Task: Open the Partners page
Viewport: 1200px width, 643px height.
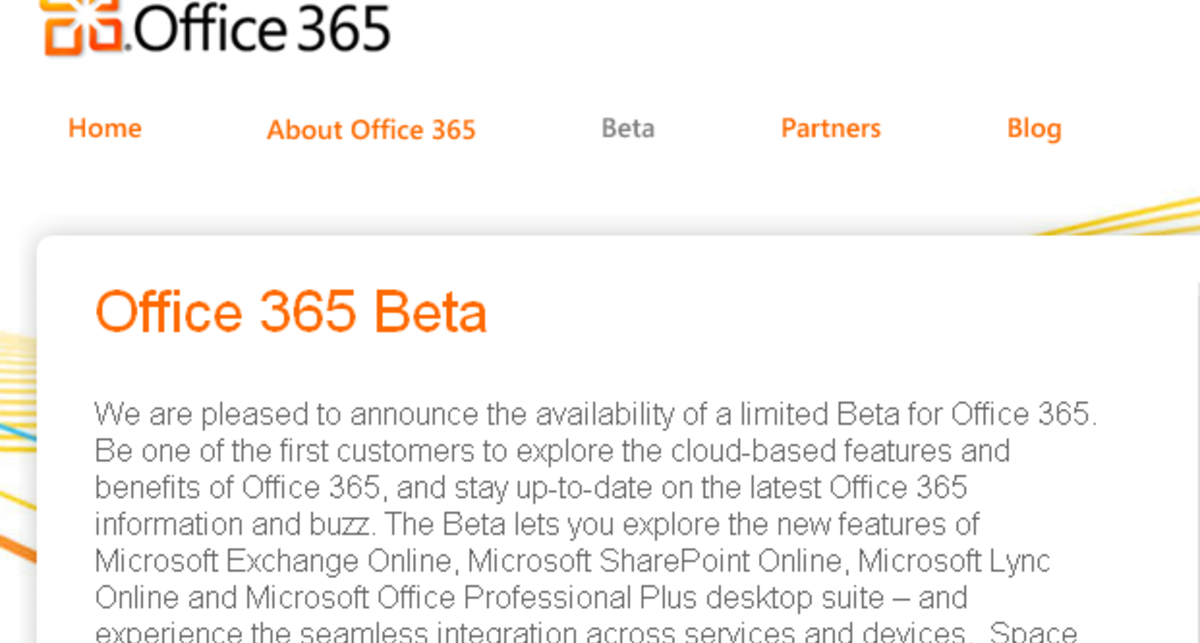Action: (830, 128)
